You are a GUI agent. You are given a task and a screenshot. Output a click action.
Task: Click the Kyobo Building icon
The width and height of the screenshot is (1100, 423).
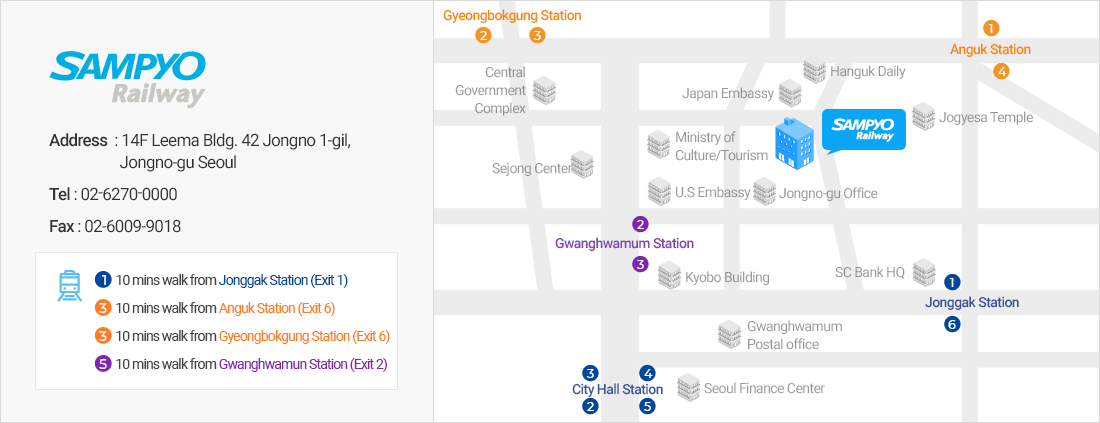pos(670,276)
